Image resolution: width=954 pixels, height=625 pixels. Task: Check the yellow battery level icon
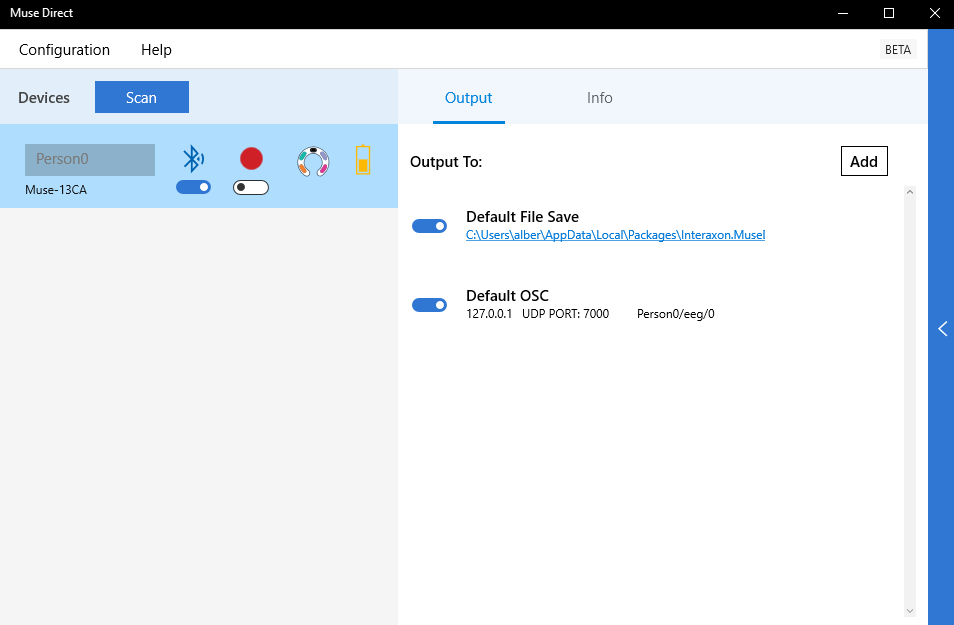click(x=363, y=160)
